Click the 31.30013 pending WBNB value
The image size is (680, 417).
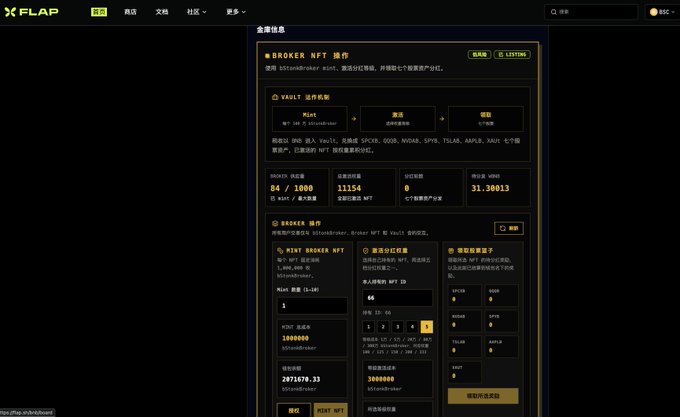coord(490,188)
